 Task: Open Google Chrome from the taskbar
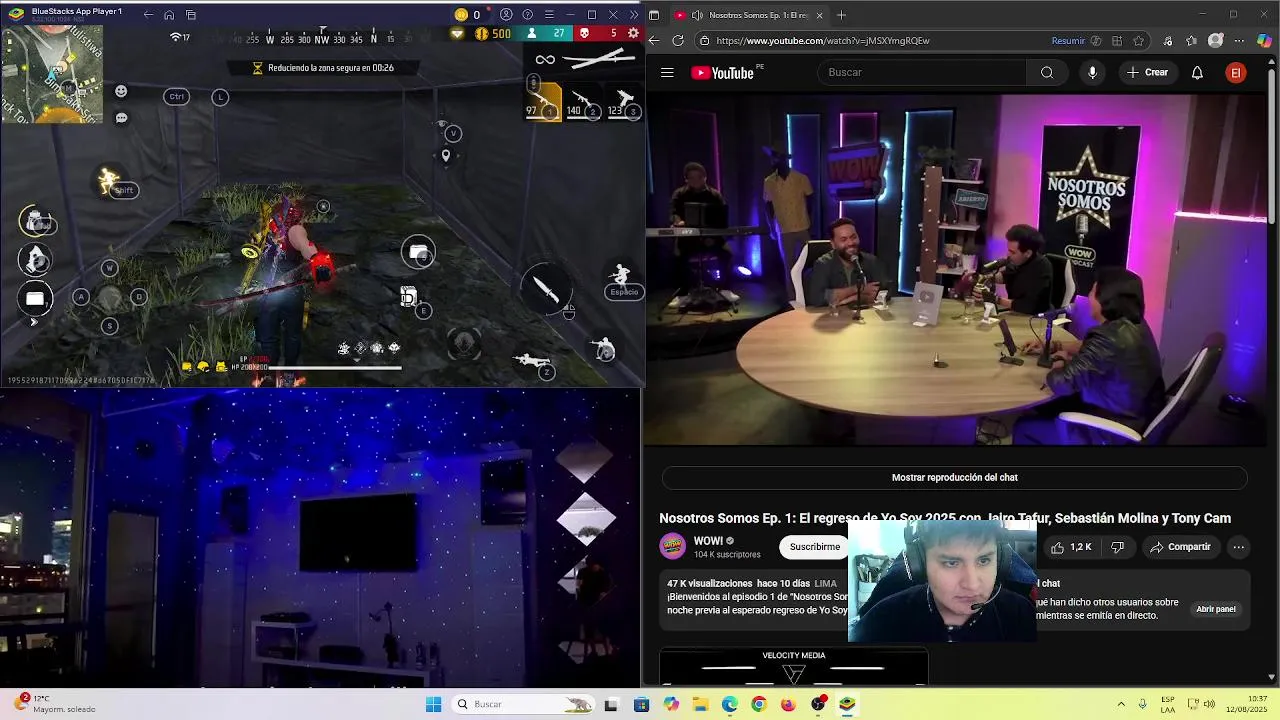(759, 704)
